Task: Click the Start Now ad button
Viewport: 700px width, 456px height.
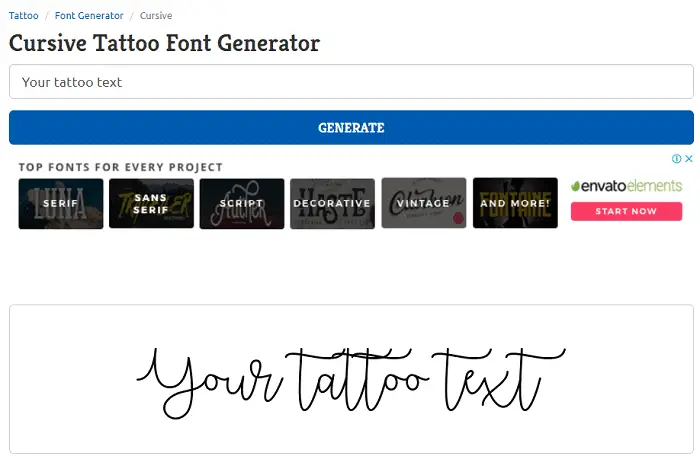Action: pyautogui.click(x=626, y=211)
